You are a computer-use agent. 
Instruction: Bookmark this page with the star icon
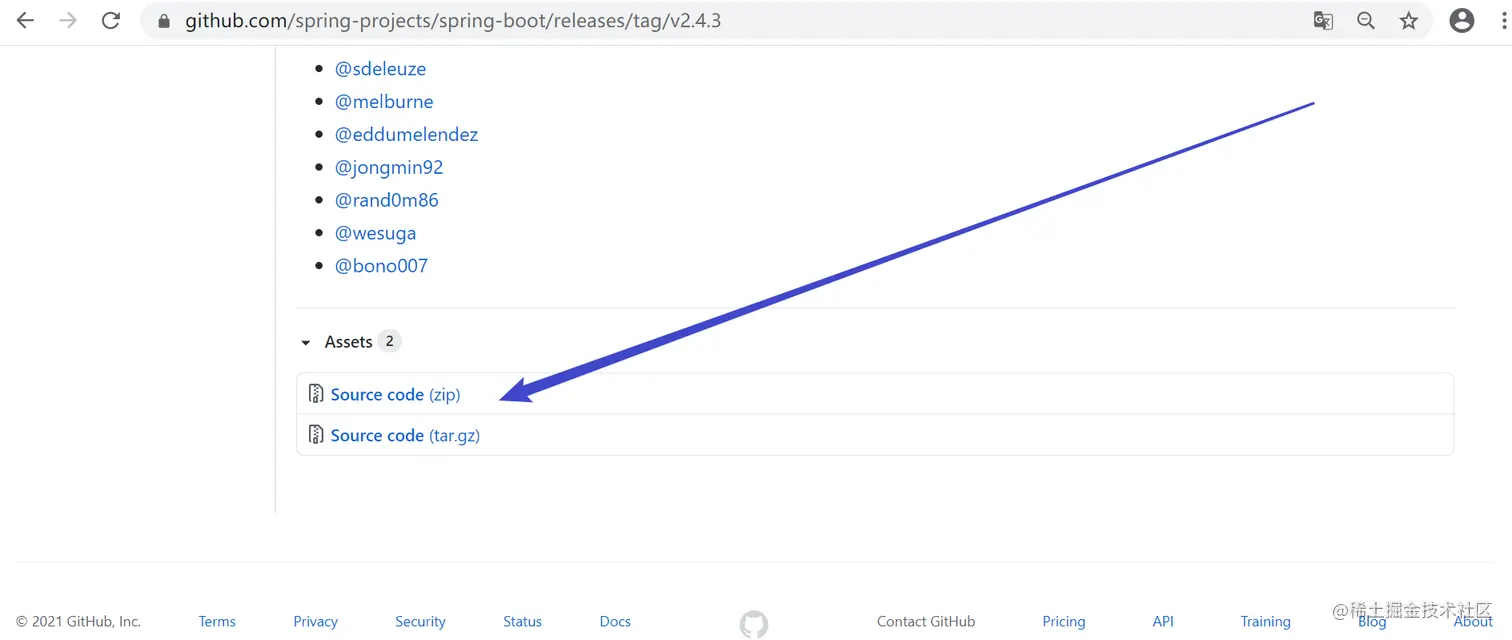(x=1409, y=21)
